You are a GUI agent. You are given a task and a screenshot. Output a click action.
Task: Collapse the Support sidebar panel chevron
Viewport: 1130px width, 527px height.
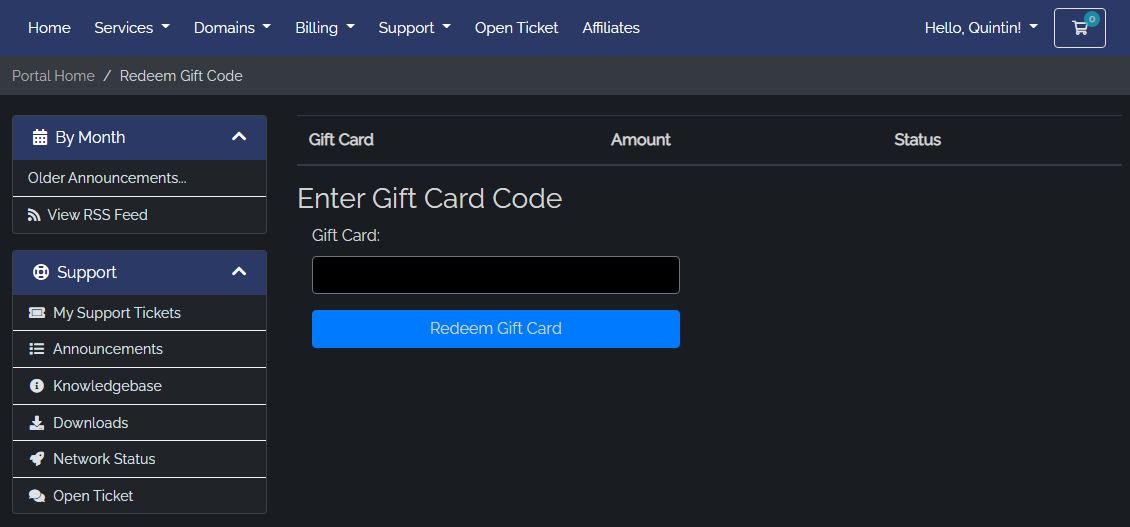tap(239, 272)
